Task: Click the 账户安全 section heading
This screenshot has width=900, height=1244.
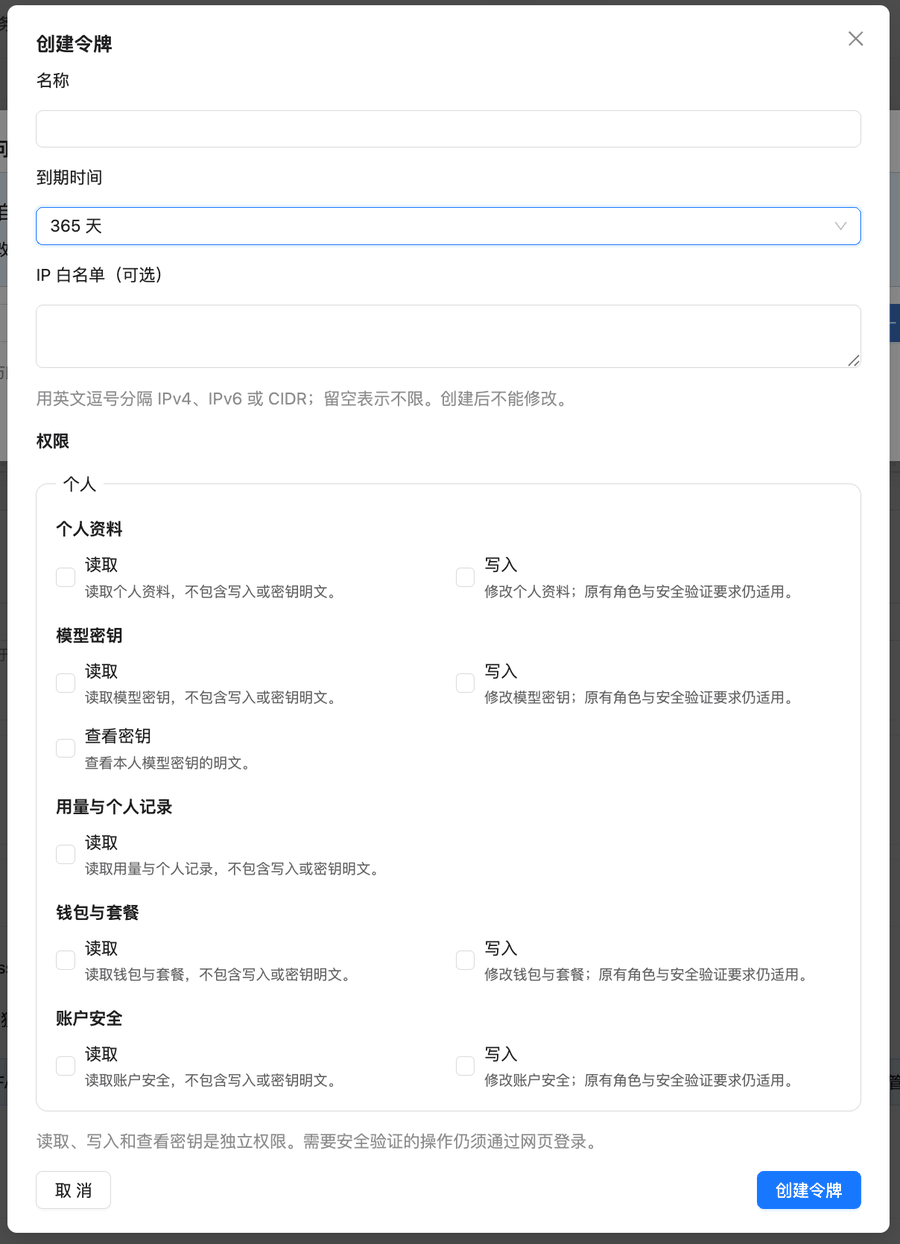Action: click(89, 1018)
